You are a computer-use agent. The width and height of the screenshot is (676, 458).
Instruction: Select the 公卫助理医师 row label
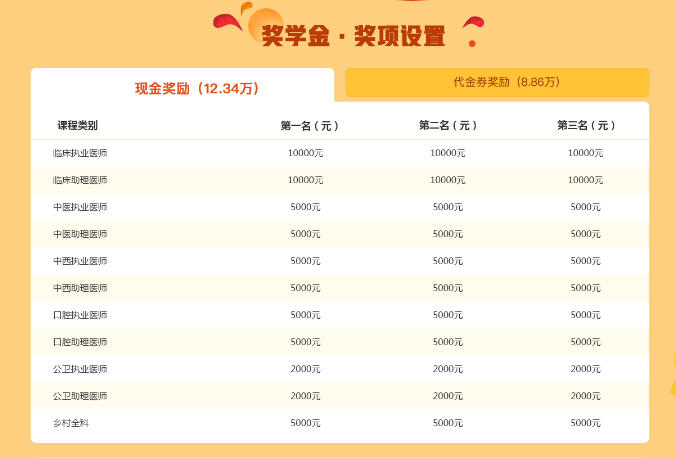[x=80, y=396]
